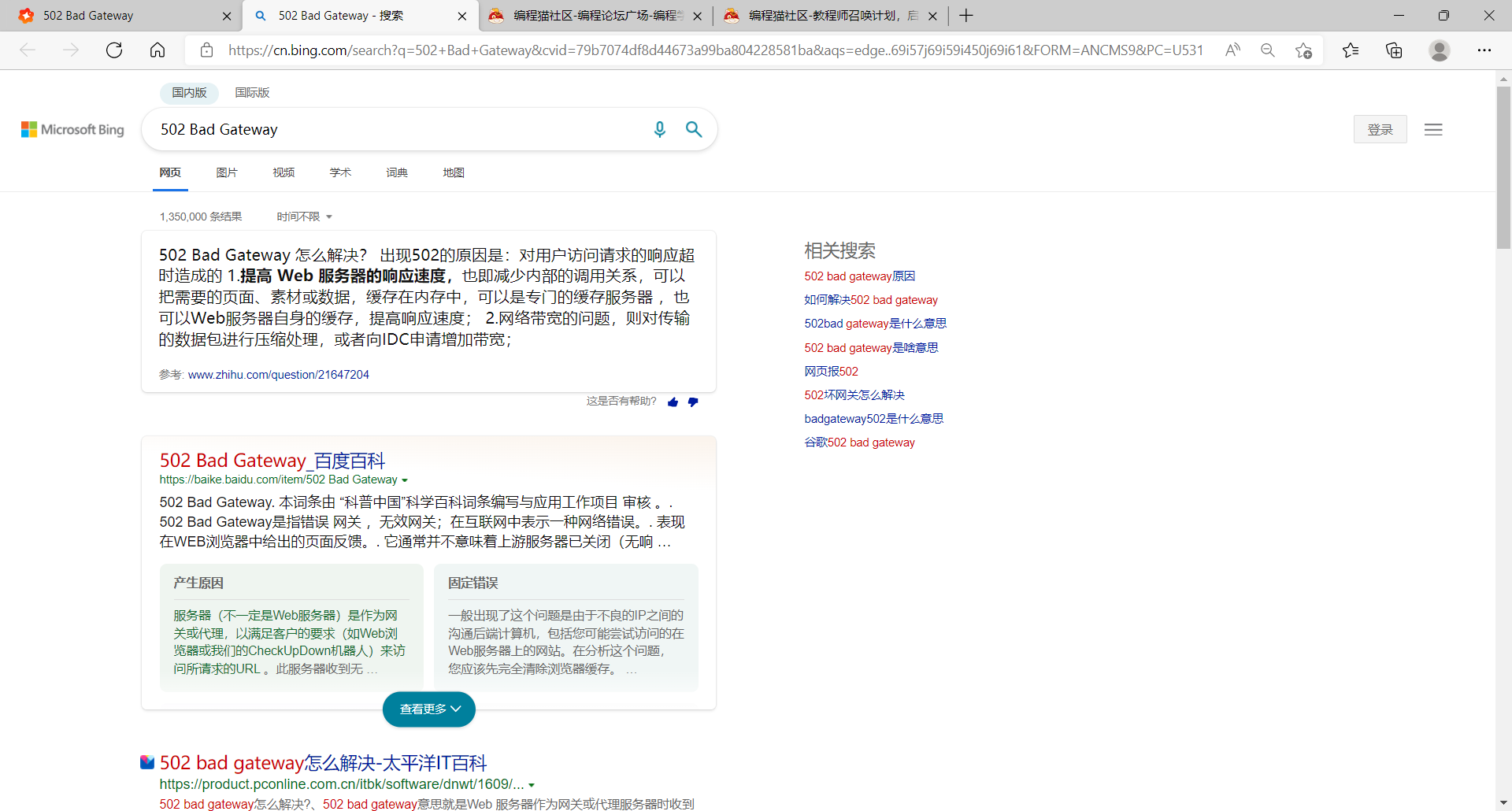Screen dimensions: 1512x811
Task: Select the 学术 search tab
Action: (x=340, y=172)
